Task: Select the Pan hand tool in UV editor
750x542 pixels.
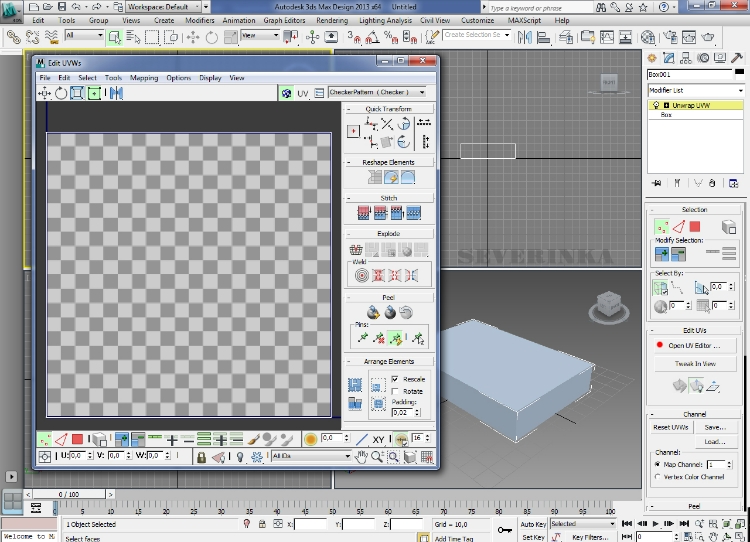Action: [x=361, y=456]
